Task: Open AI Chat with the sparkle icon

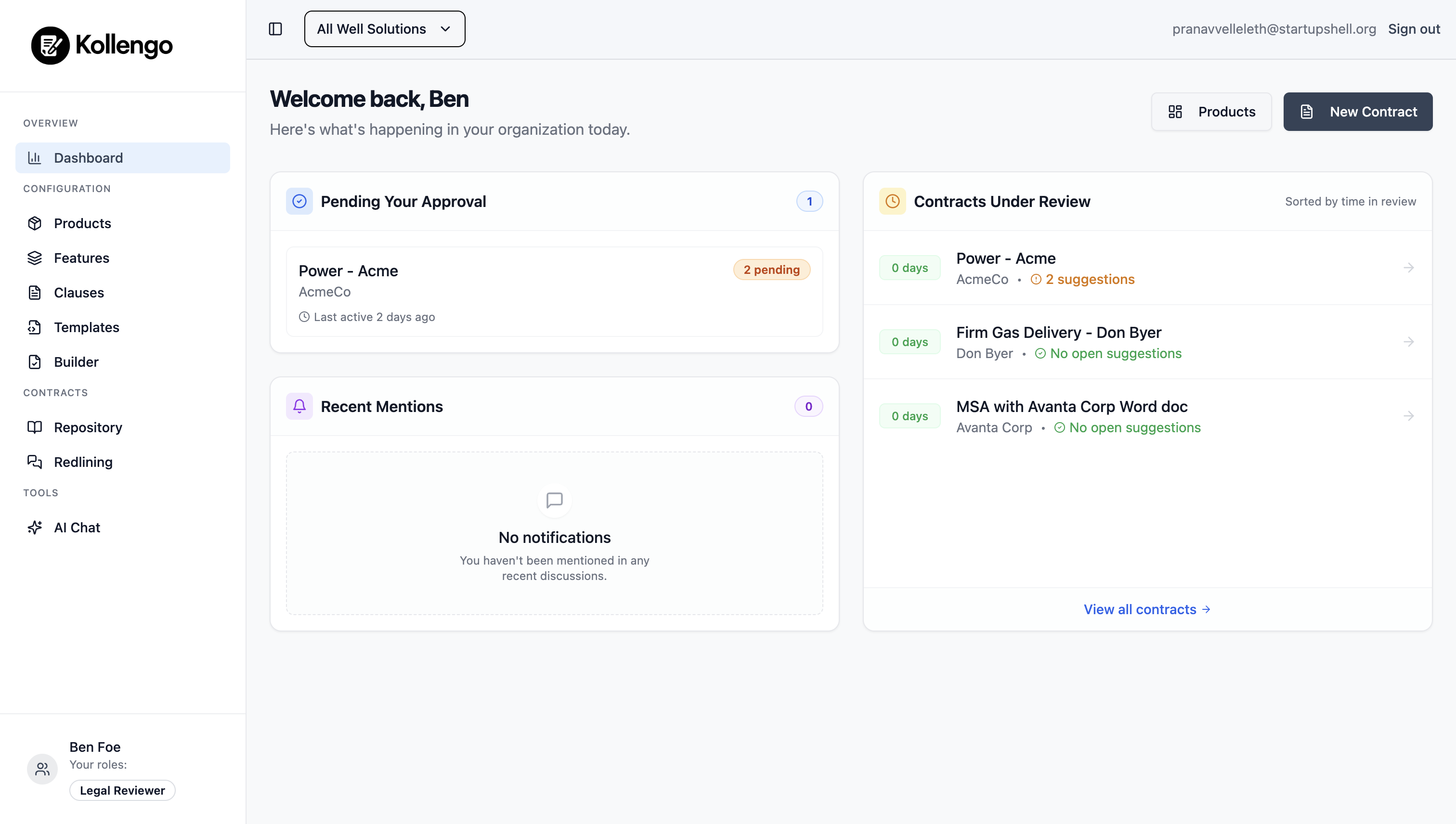Action: [35, 528]
